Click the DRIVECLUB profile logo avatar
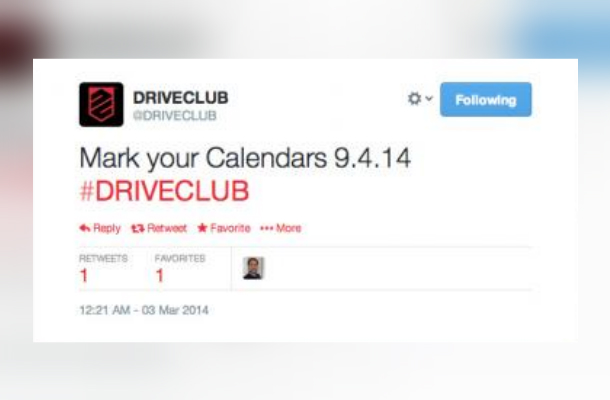610x400 pixels. pos(101,104)
